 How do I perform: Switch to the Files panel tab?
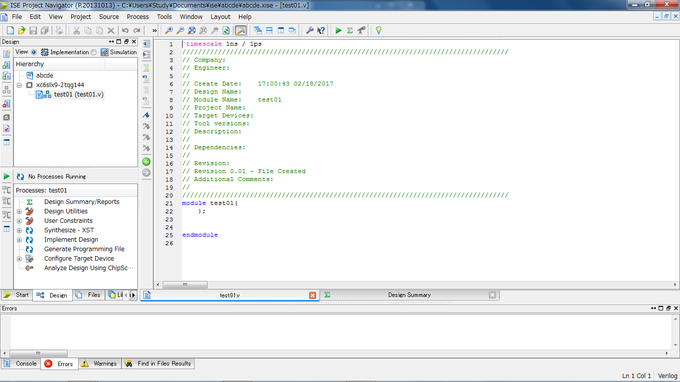click(x=88, y=295)
